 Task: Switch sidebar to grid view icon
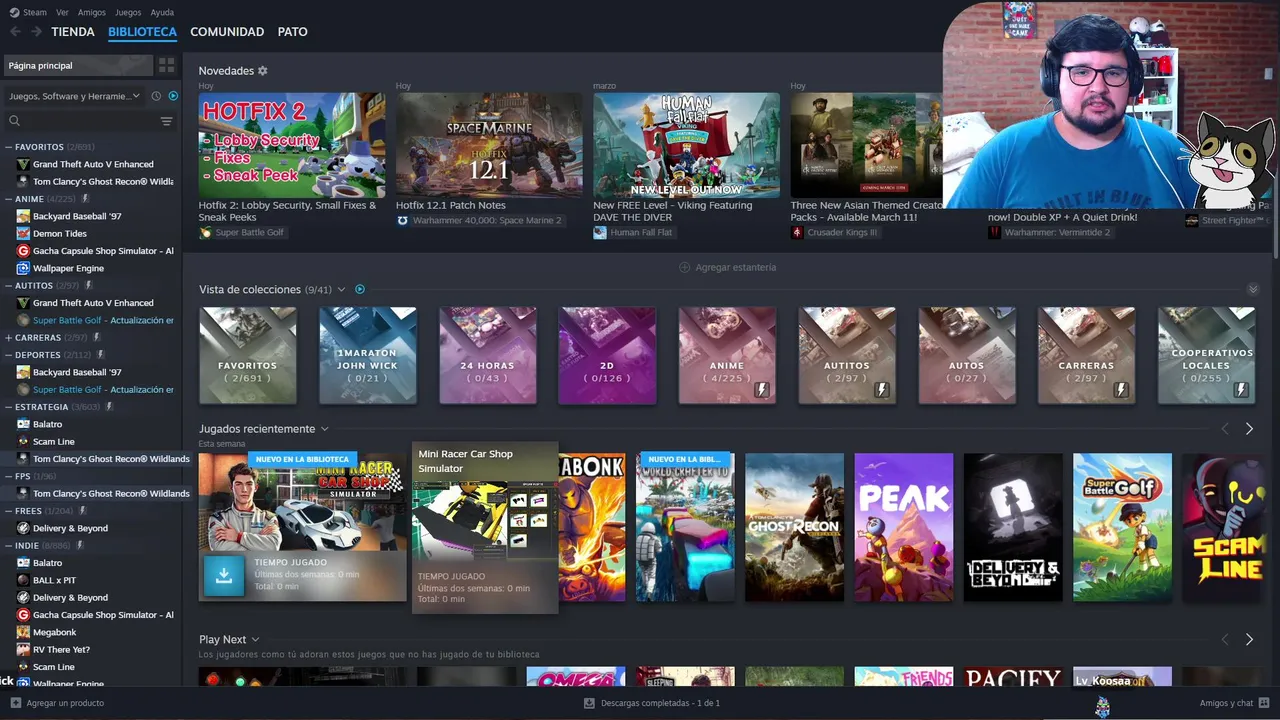coord(166,65)
